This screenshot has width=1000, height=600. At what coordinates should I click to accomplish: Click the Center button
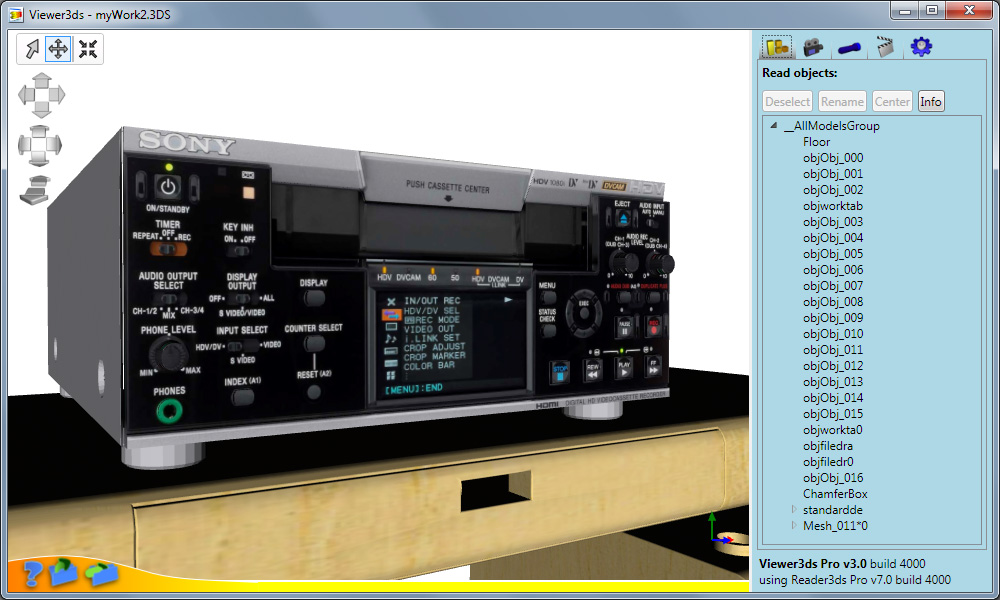[x=892, y=101]
